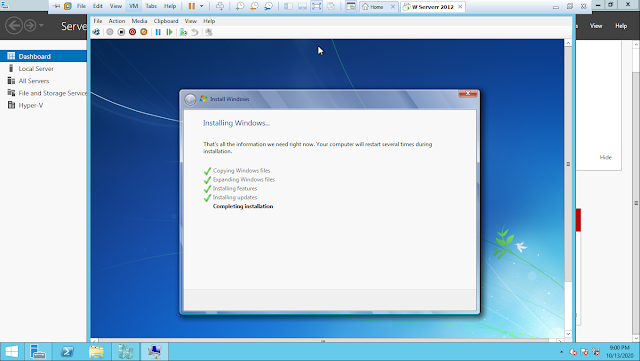Open the Server Manager View menu
The width and height of the screenshot is (640, 361).
(596, 26)
